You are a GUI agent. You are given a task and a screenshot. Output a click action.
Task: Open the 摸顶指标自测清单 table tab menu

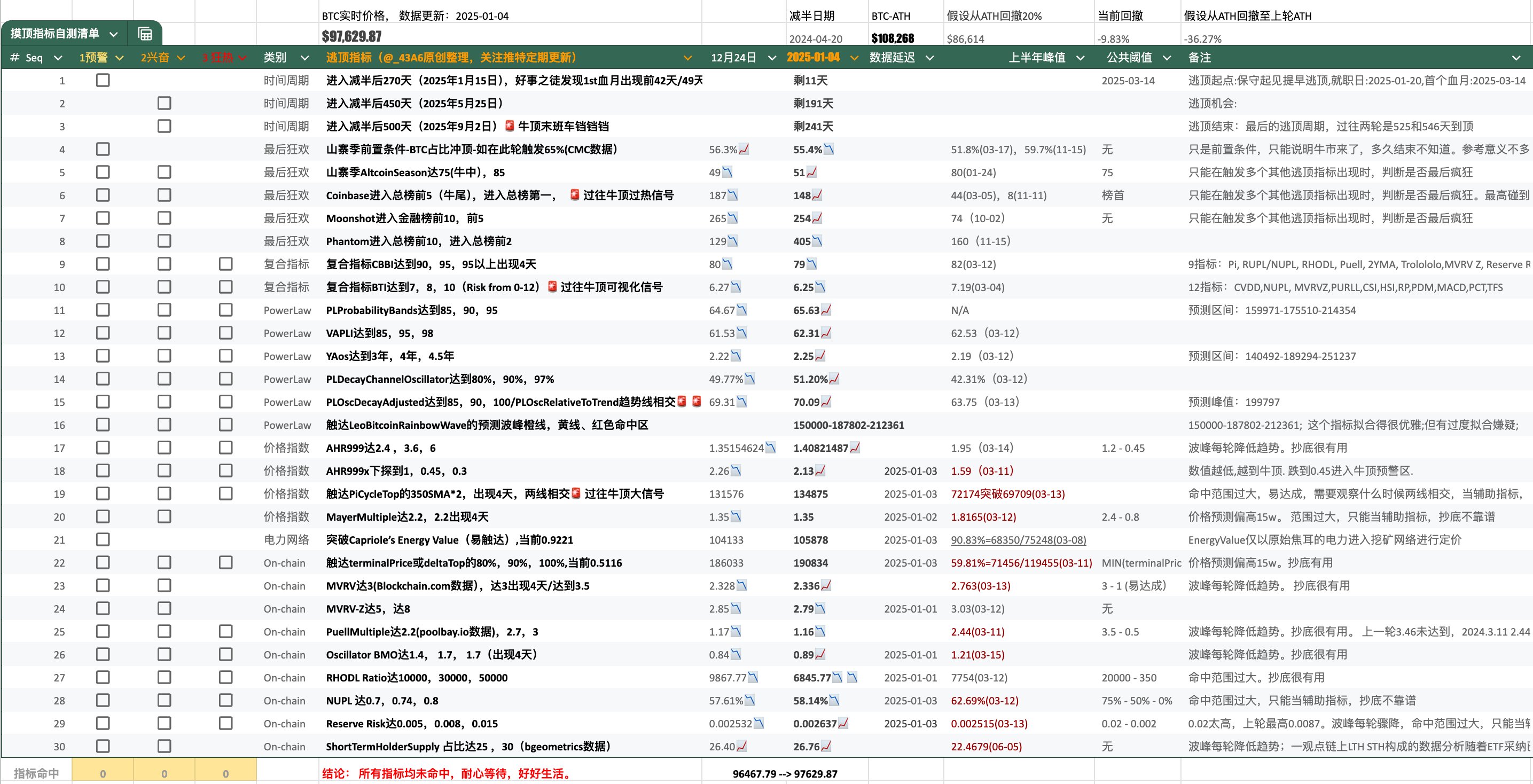114,34
